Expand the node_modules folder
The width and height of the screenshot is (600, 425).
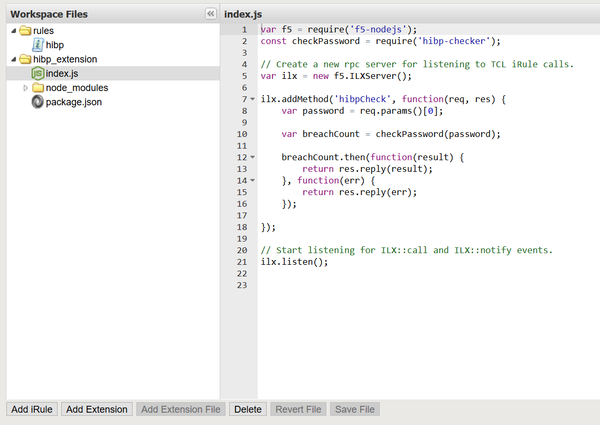pyautogui.click(x=26, y=88)
